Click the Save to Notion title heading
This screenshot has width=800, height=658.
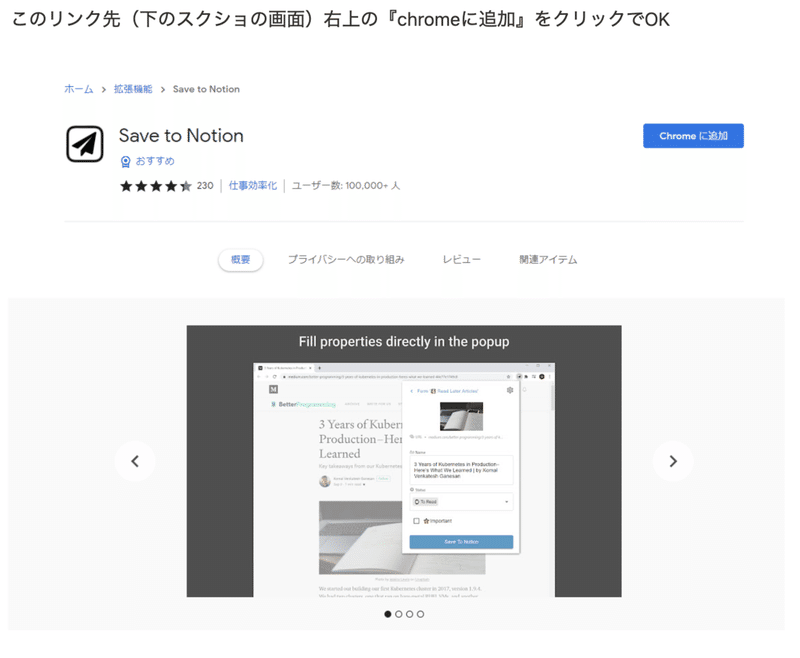click(181, 136)
